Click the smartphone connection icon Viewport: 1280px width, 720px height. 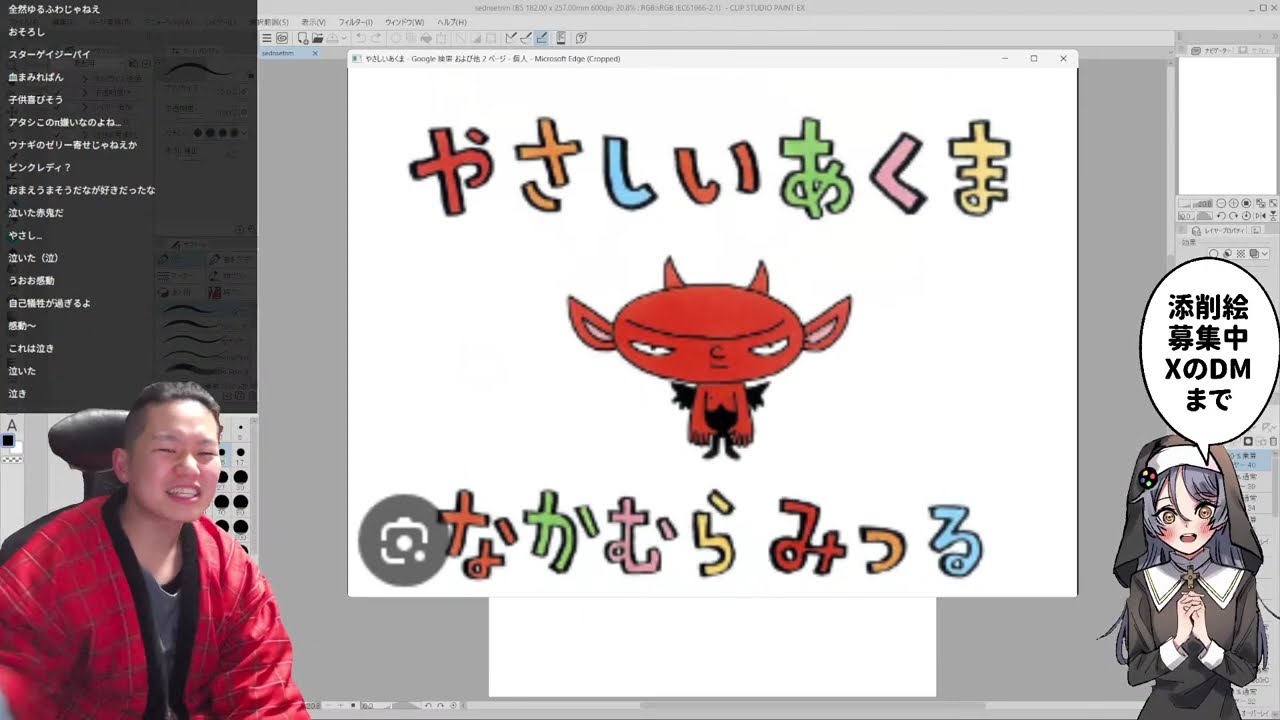pyautogui.click(x=561, y=38)
